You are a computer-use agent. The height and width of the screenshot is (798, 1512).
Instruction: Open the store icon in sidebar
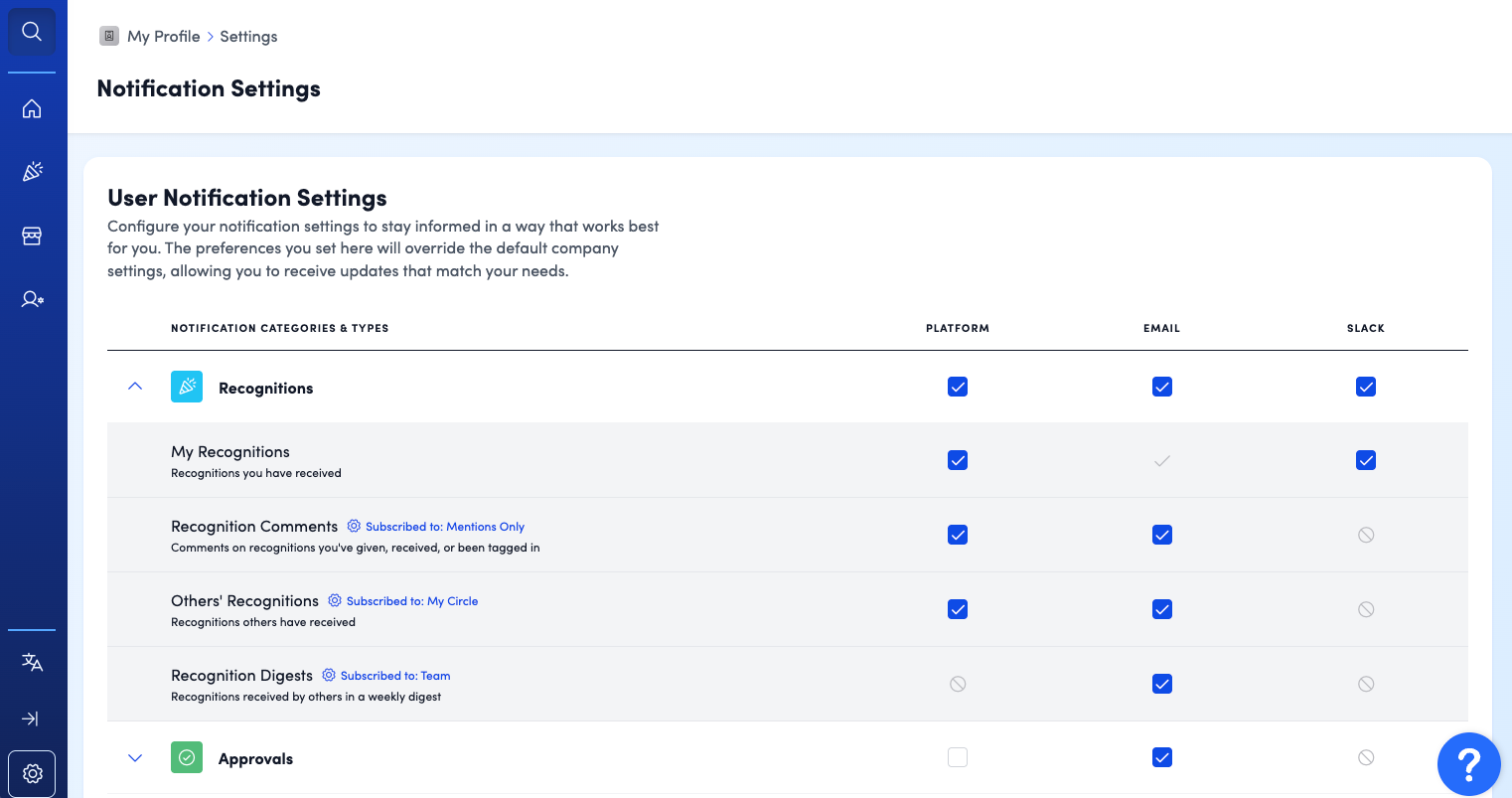(32, 237)
